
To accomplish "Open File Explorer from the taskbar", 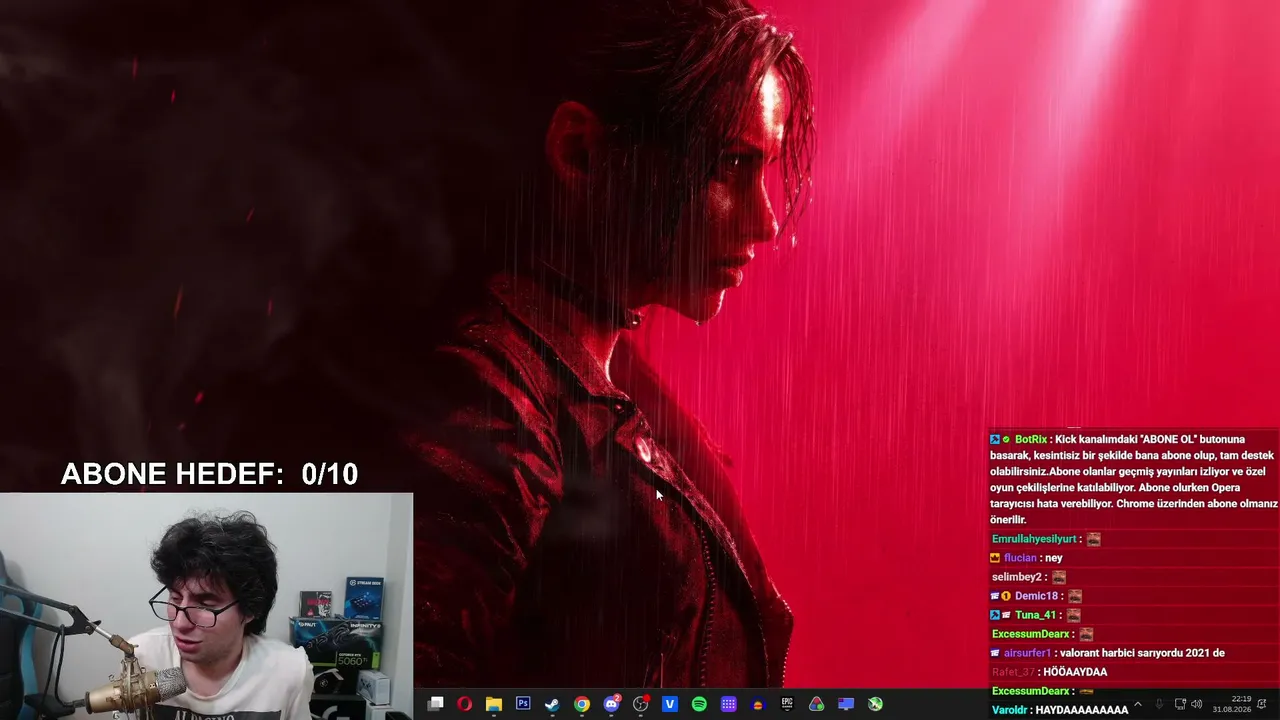I will point(493,704).
